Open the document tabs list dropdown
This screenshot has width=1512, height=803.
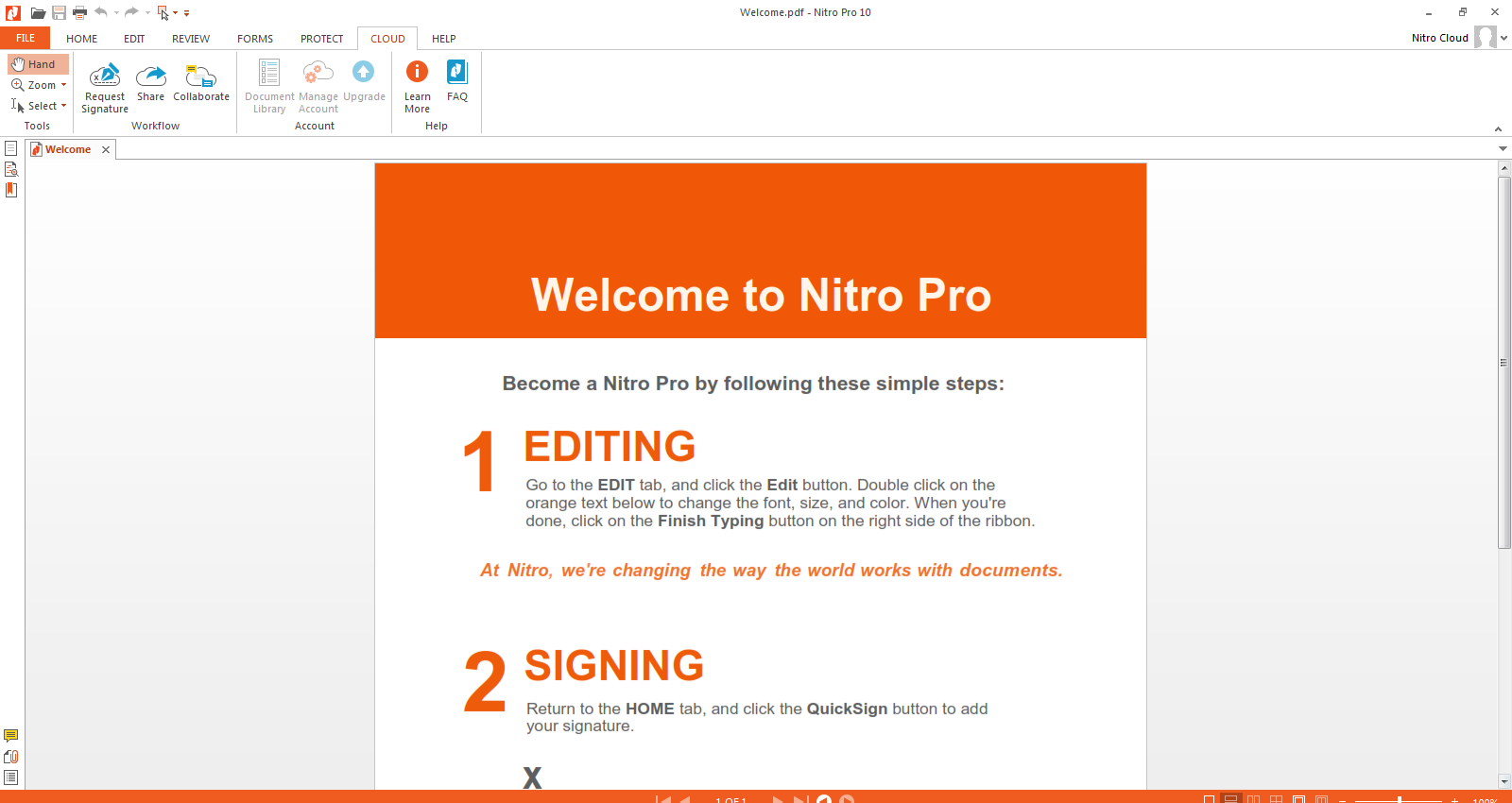[1503, 148]
